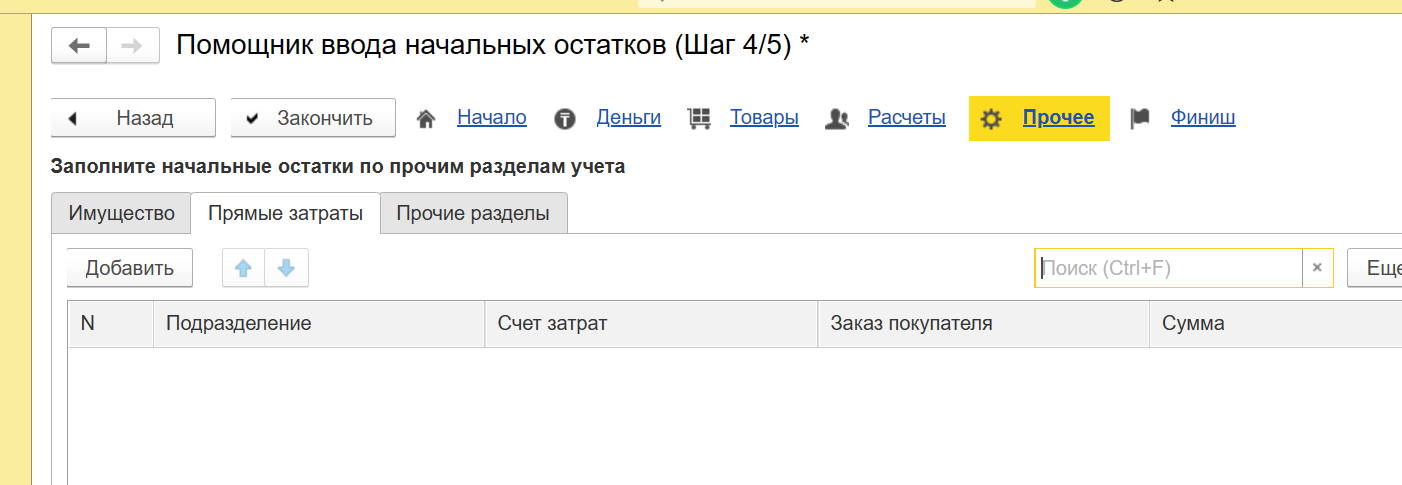The height and width of the screenshot is (485, 1402).
Task: Click the Сумма column header
Action: point(1193,324)
